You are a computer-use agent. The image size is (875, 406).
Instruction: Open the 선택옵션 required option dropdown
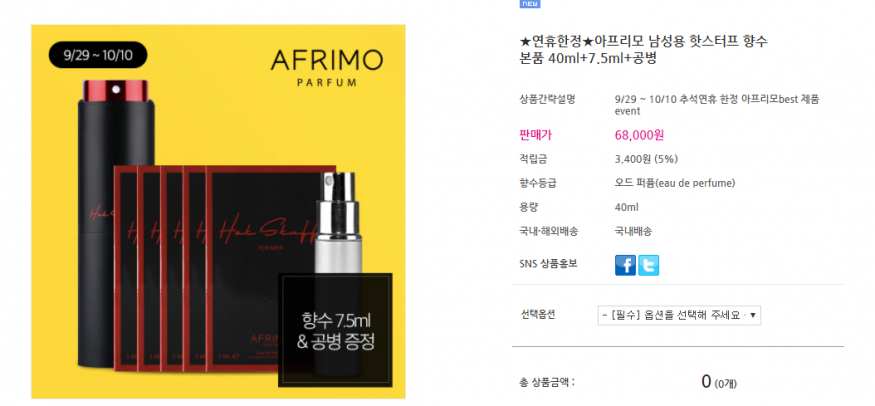click(679, 315)
